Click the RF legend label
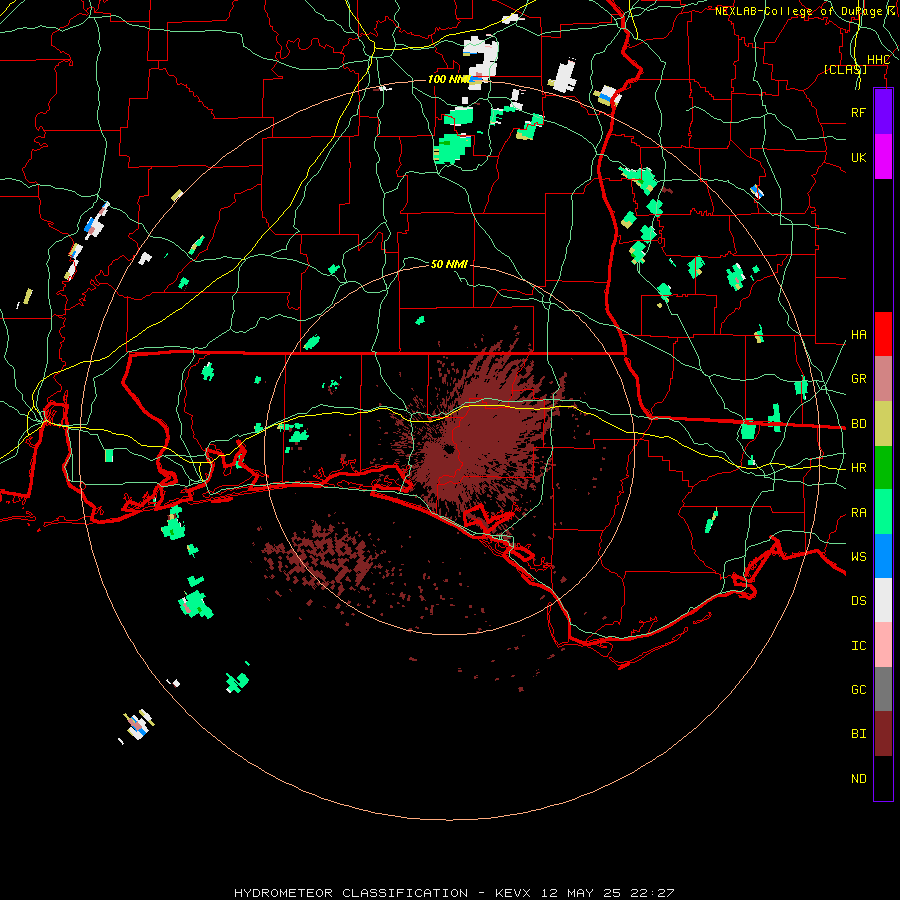900x900 pixels. point(858,112)
